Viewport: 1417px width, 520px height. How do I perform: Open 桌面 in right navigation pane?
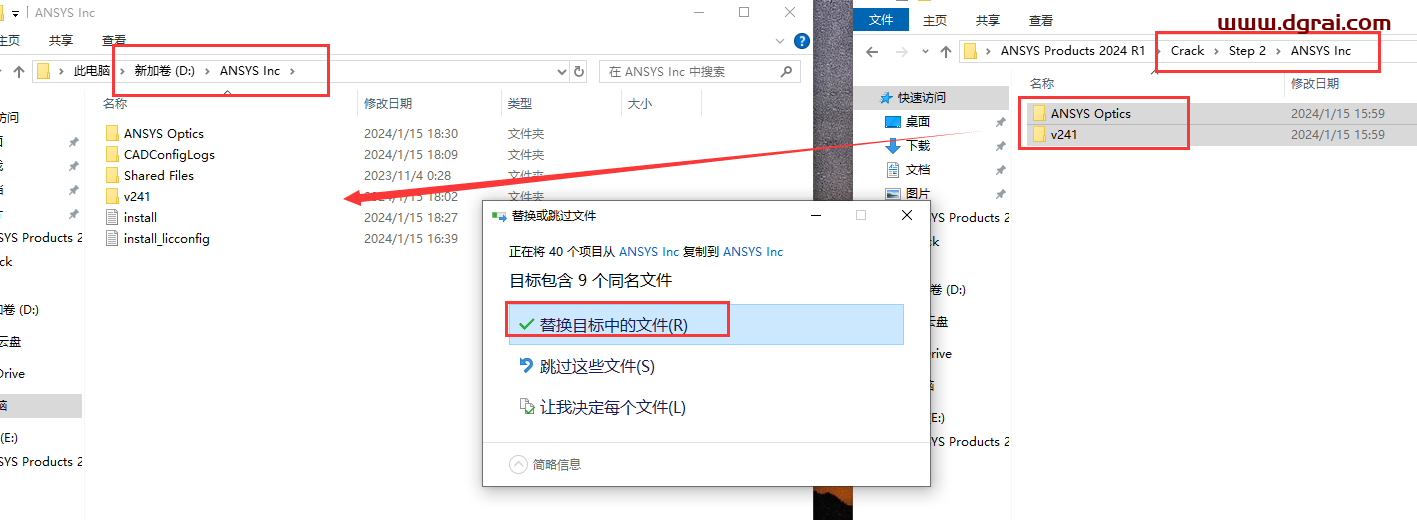918,122
